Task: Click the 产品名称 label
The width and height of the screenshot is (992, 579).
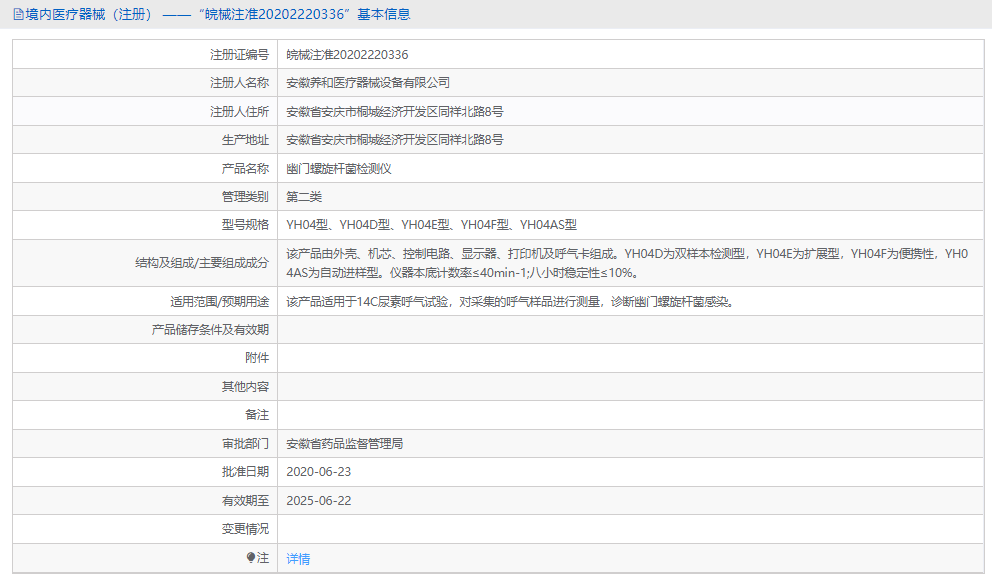Action: (245, 168)
